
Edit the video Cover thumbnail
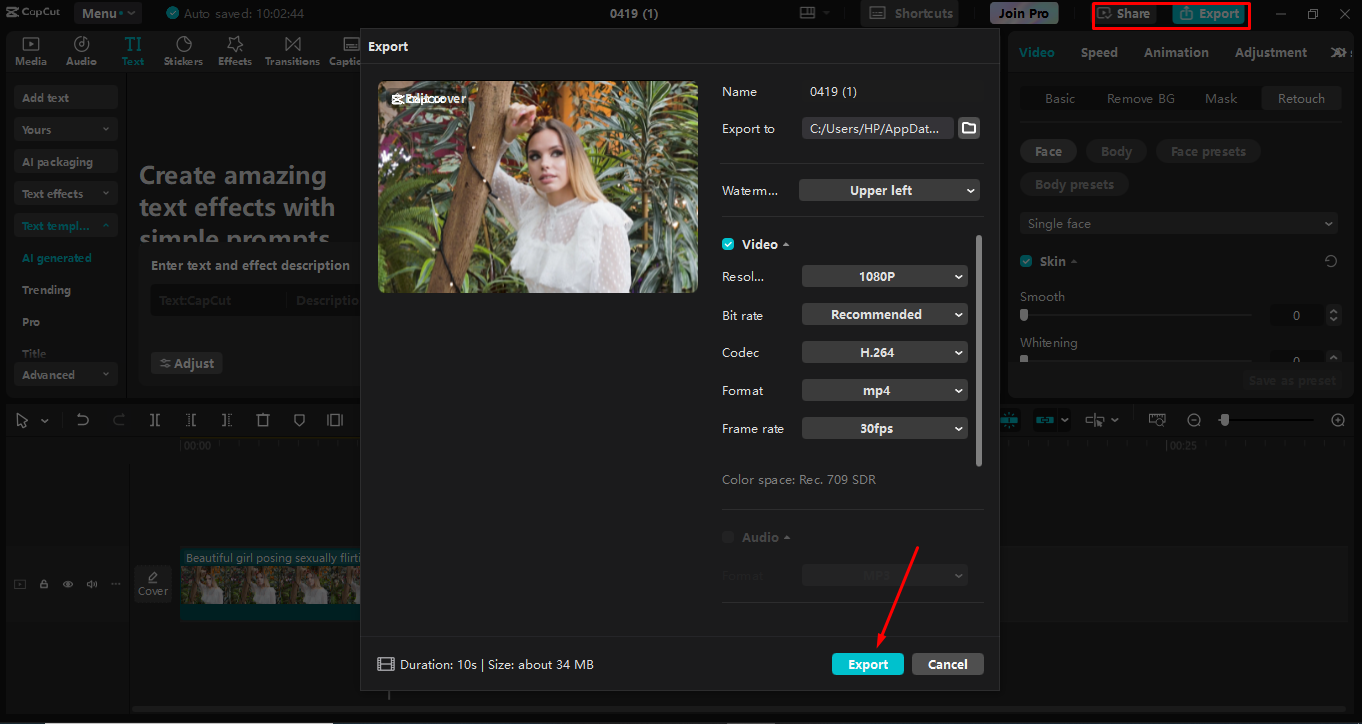pos(152,583)
